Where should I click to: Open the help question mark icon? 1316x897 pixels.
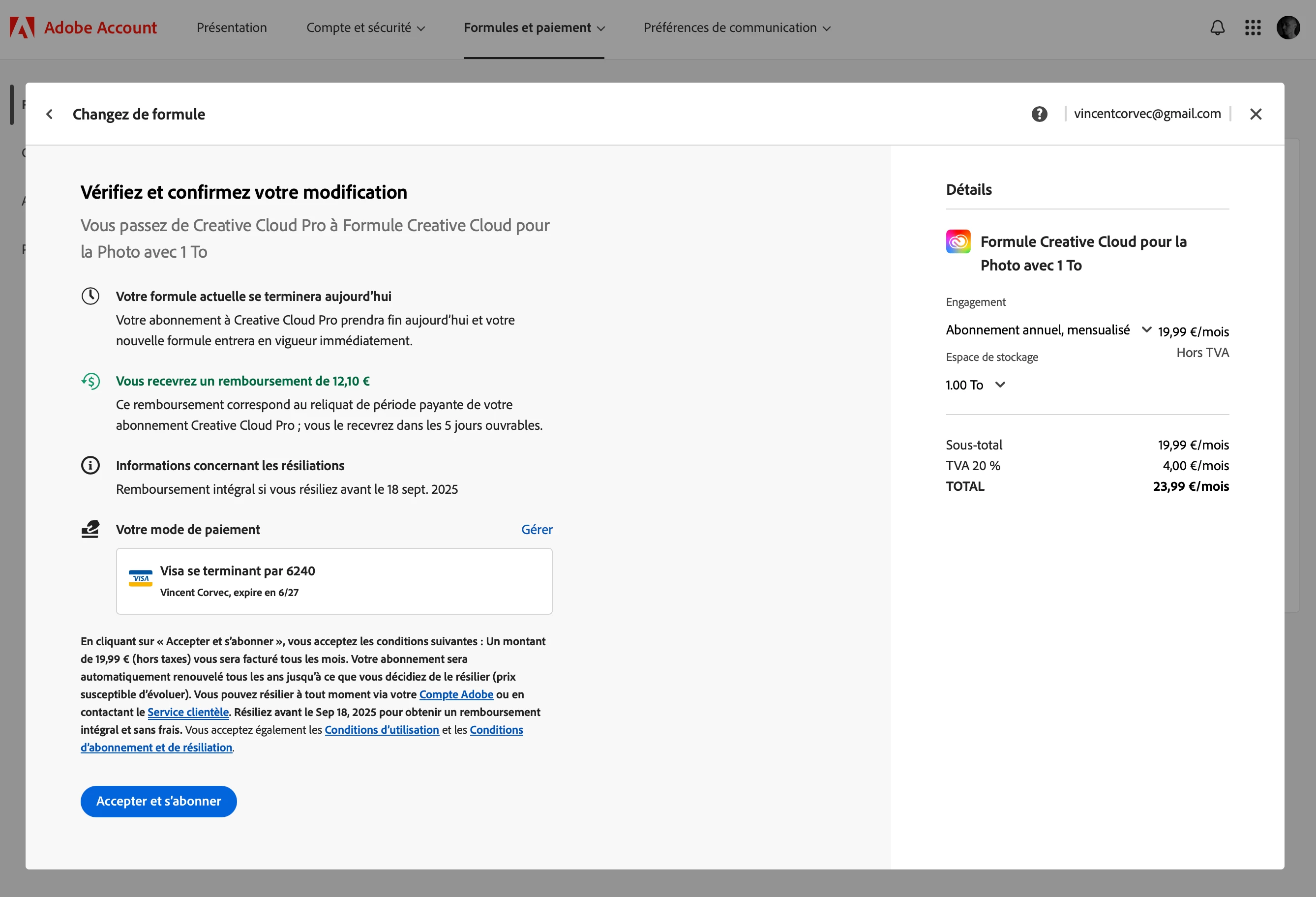[1039, 115]
